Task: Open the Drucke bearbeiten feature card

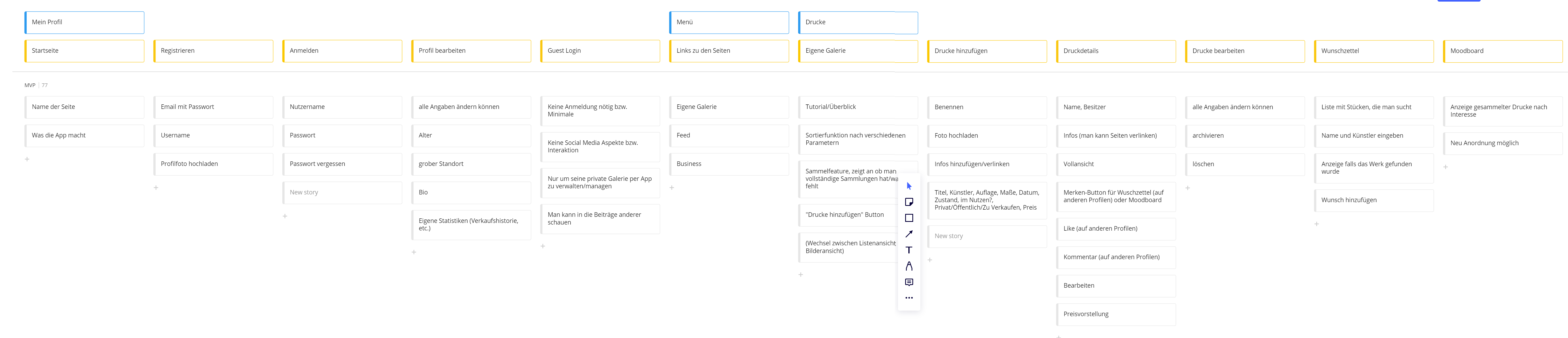Action: coord(1245,51)
